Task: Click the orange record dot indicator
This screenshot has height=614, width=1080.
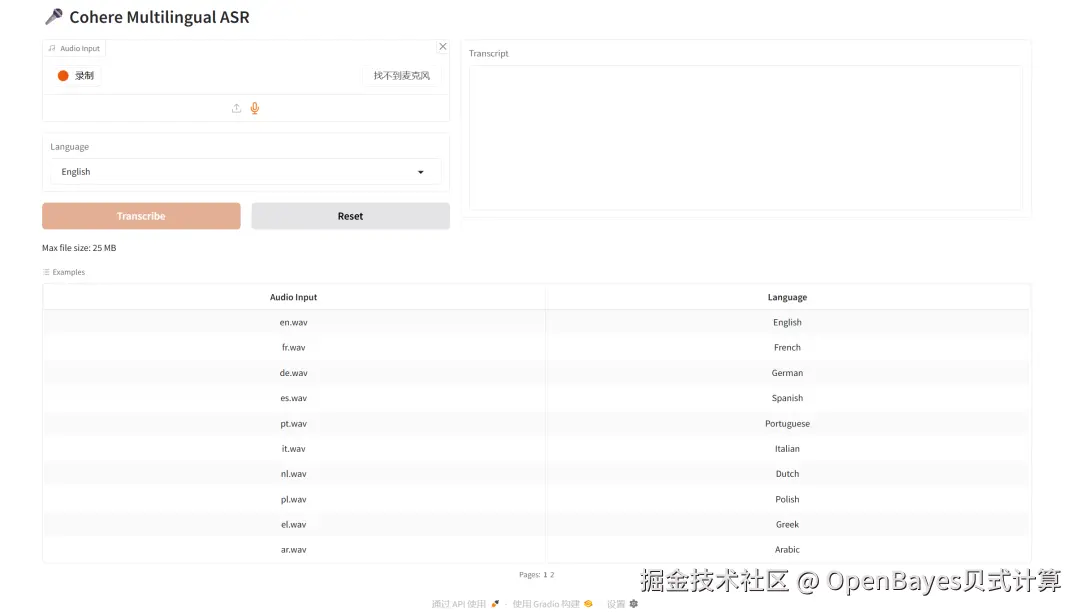Action: [61, 75]
